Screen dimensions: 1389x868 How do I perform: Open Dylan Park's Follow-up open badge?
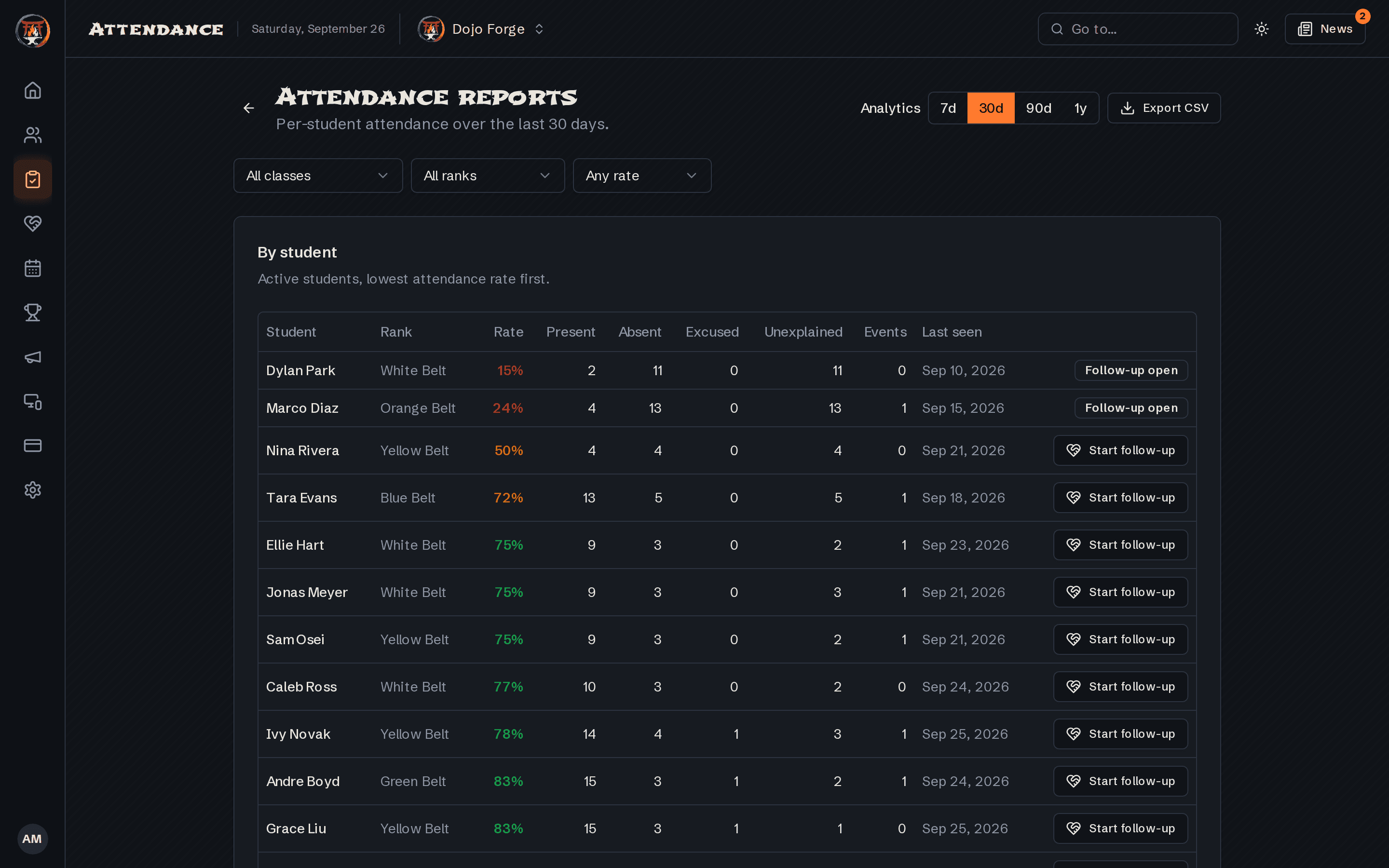1130,370
